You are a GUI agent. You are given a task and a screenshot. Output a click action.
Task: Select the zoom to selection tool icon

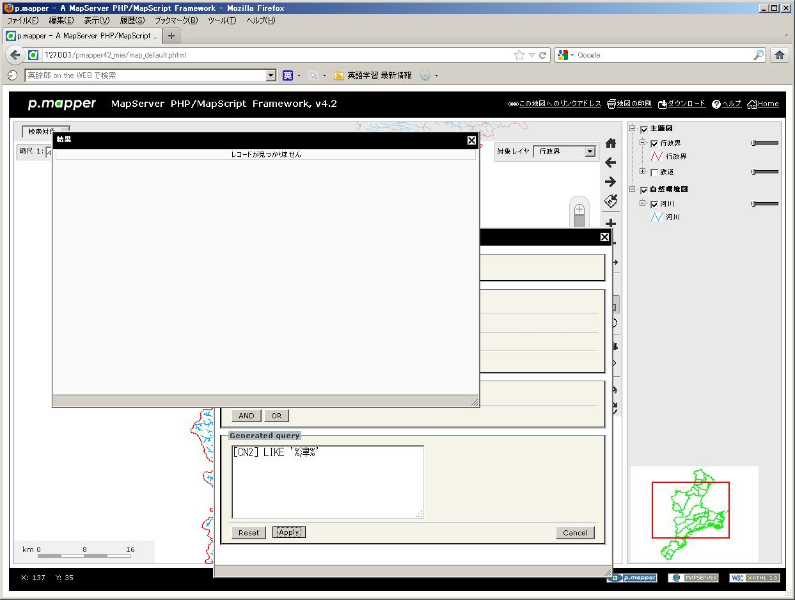tap(610, 201)
